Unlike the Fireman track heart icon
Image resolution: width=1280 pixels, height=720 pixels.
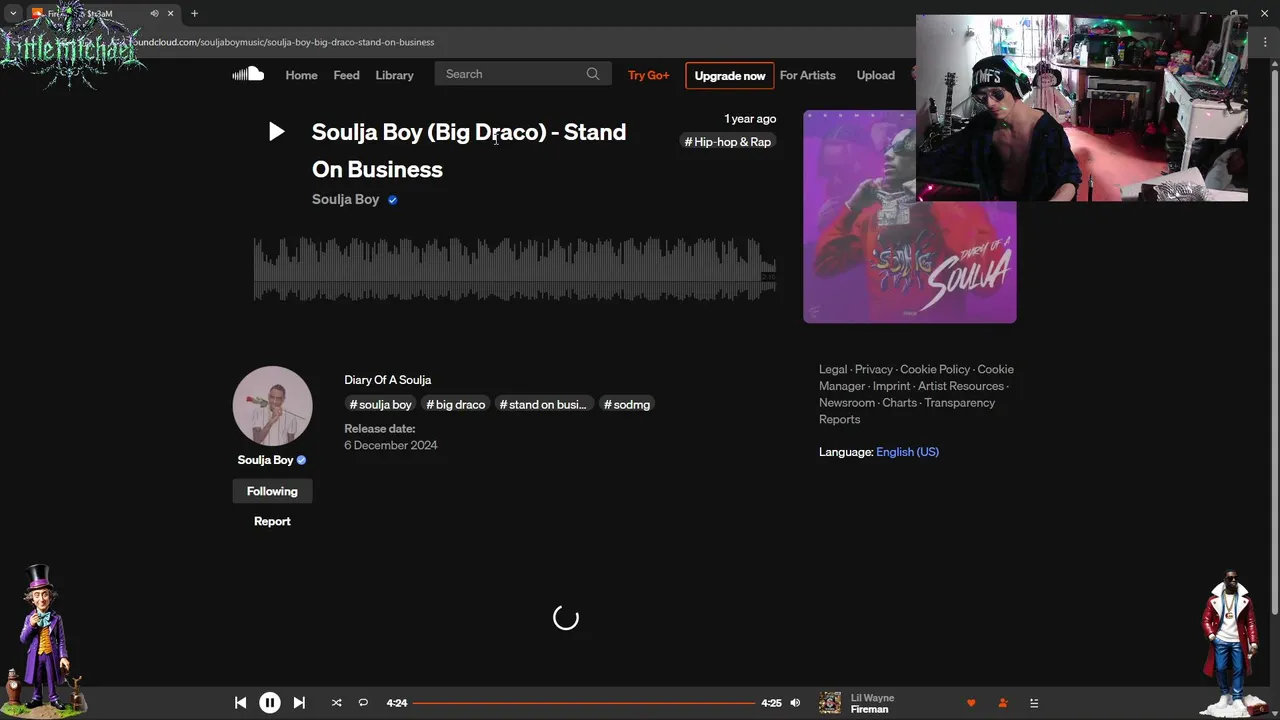coord(971,703)
